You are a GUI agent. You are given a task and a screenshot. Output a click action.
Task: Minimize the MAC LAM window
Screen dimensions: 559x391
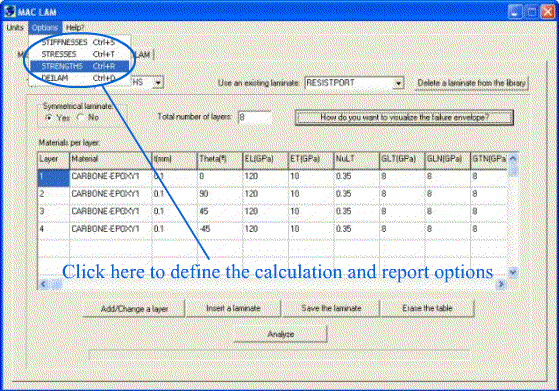[515, 12]
